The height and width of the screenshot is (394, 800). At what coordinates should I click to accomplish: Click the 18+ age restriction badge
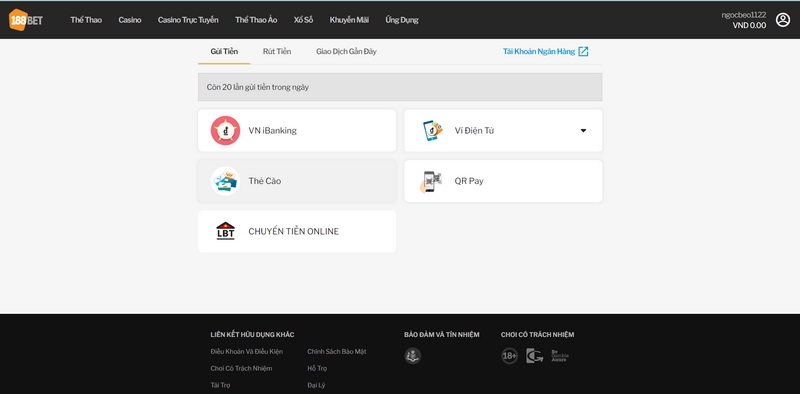pyautogui.click(x=509, y=356)
